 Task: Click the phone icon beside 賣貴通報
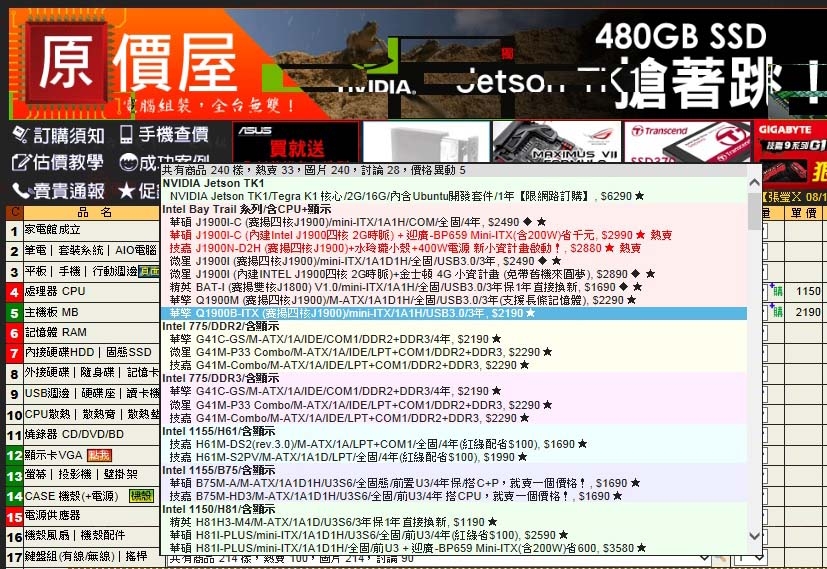(x=21, y=190)
